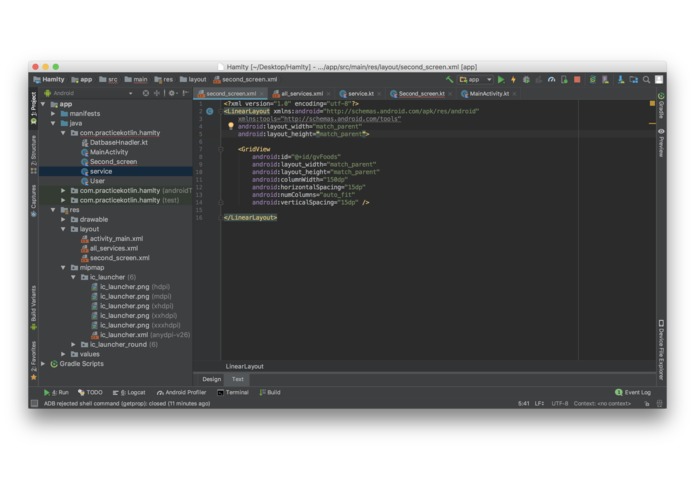The image size is (695, 494).
Task: Click the gutter icon beside LinearLayout line
Action: (210, 111)
